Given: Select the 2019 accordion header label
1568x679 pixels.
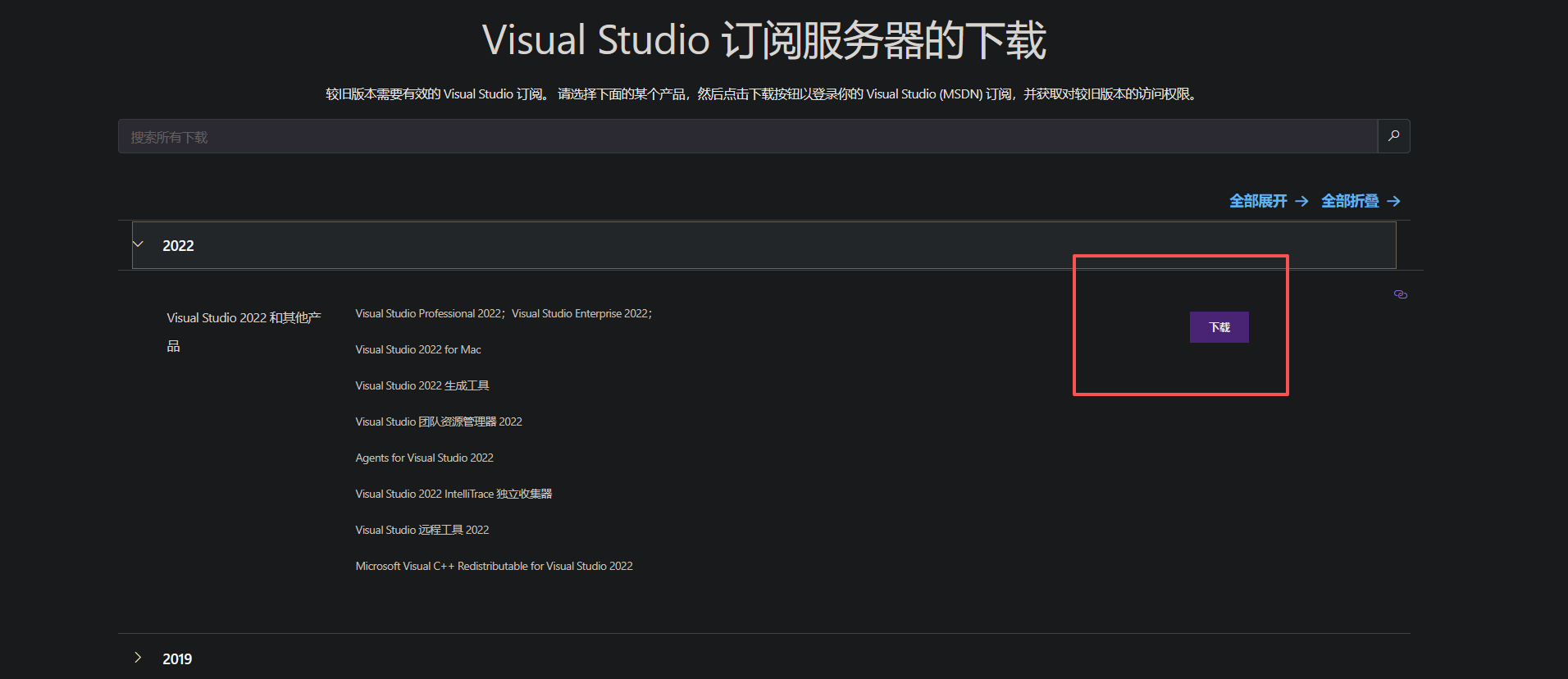Looking at the screenshot, I should [x=177, y=658].
